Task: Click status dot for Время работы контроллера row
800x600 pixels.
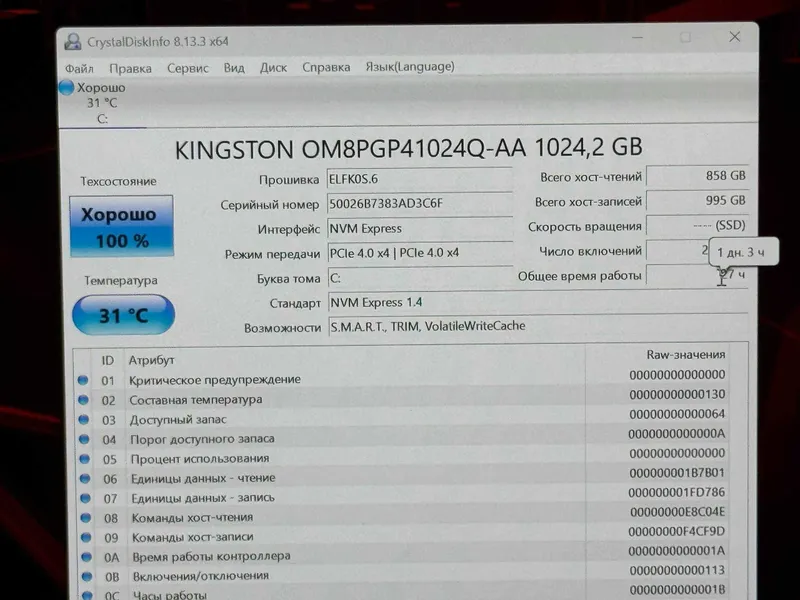Action: (x=87, y=557)
